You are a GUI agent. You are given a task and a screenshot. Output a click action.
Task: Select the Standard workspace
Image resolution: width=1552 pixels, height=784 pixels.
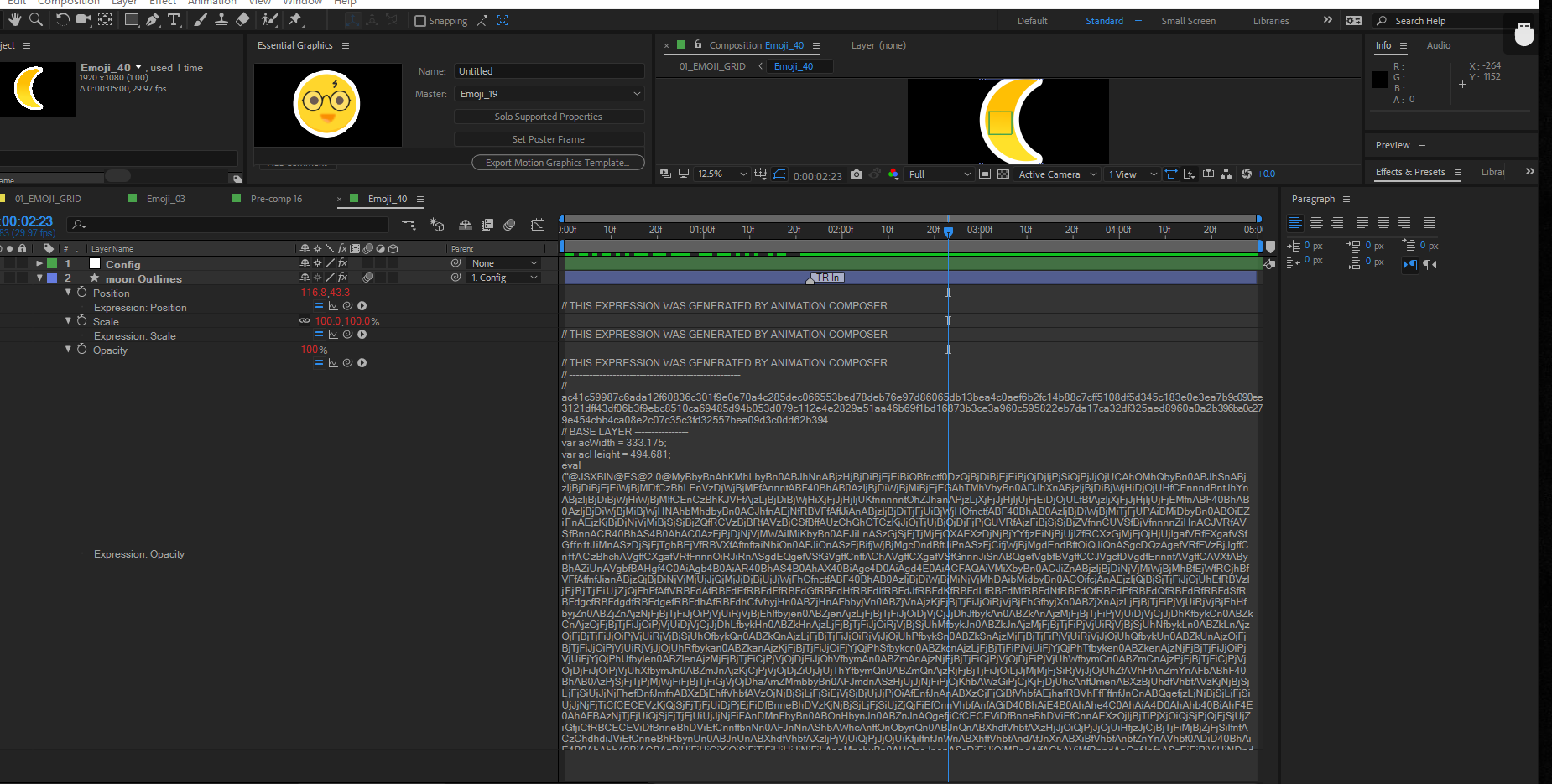[1104, 21]
